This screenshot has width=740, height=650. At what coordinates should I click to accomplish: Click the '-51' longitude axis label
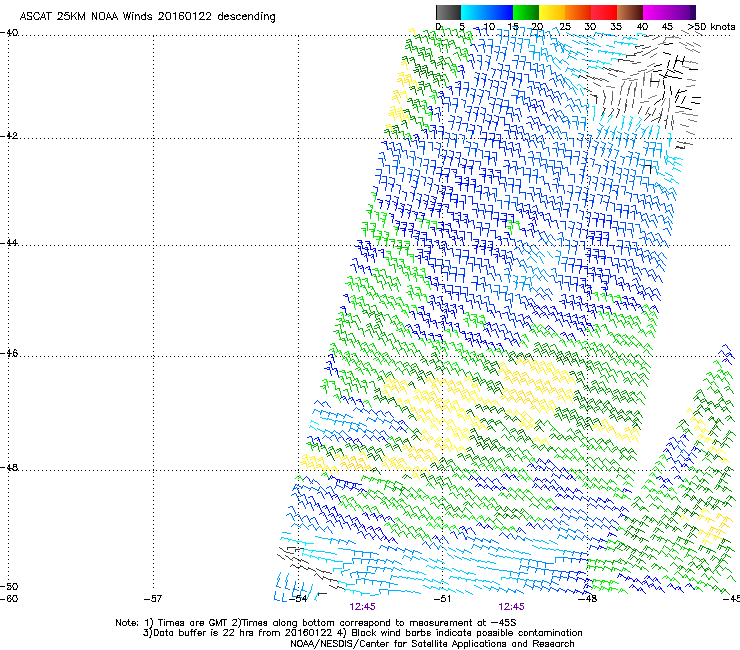click(x=442, y=599)
